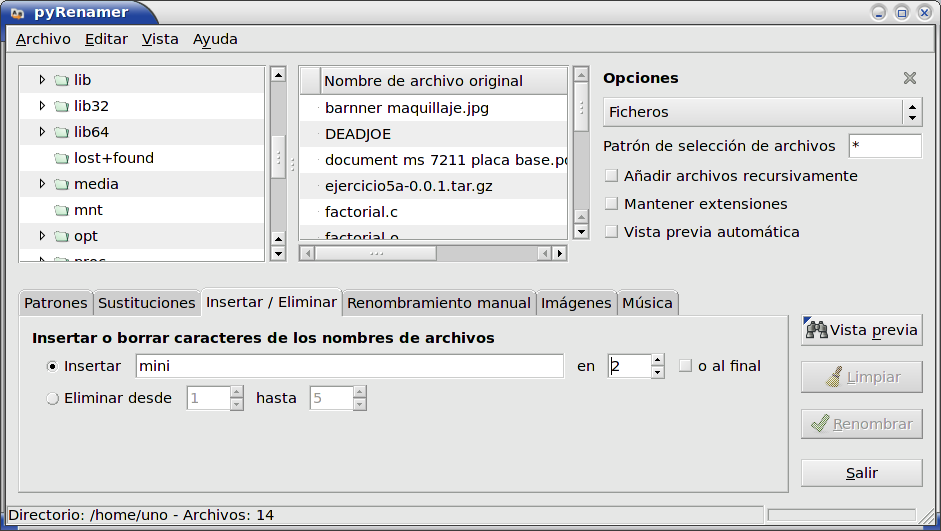
Task: Click the opt folder icon
Action: pos(61,236)
